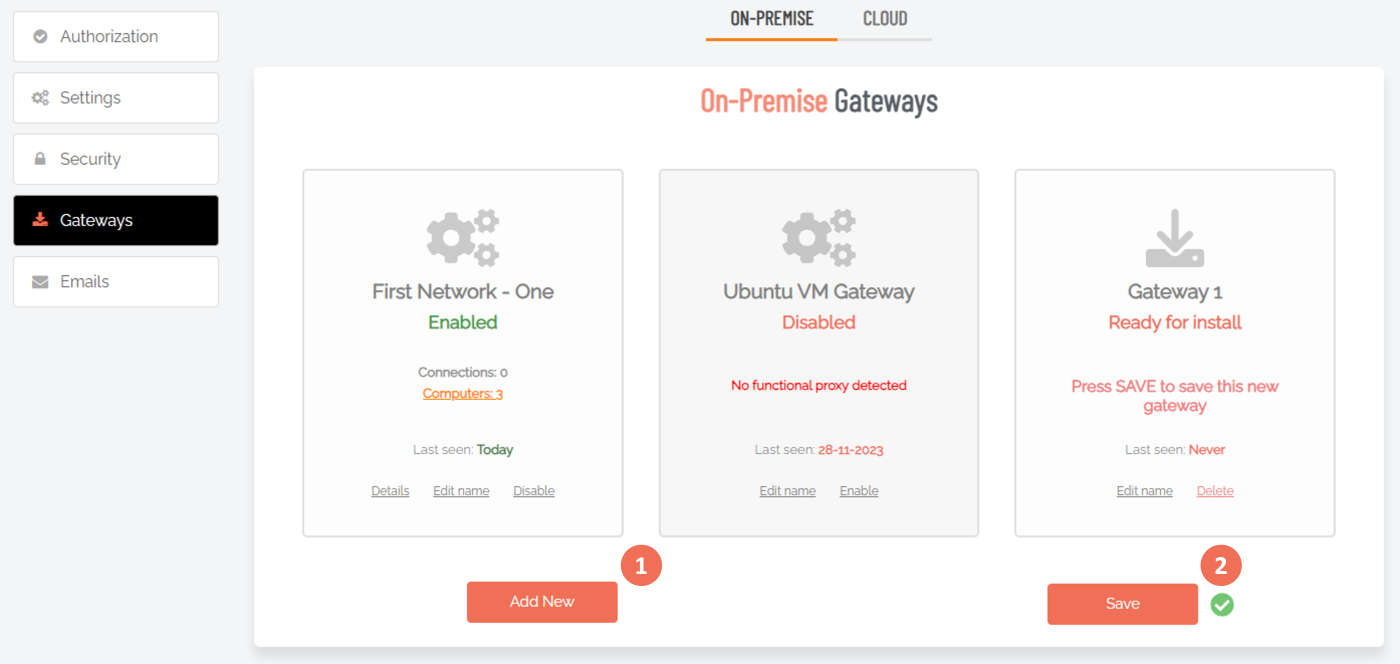
Task: Click the Security lock icon in sidebar
Action: pos(40,159)
